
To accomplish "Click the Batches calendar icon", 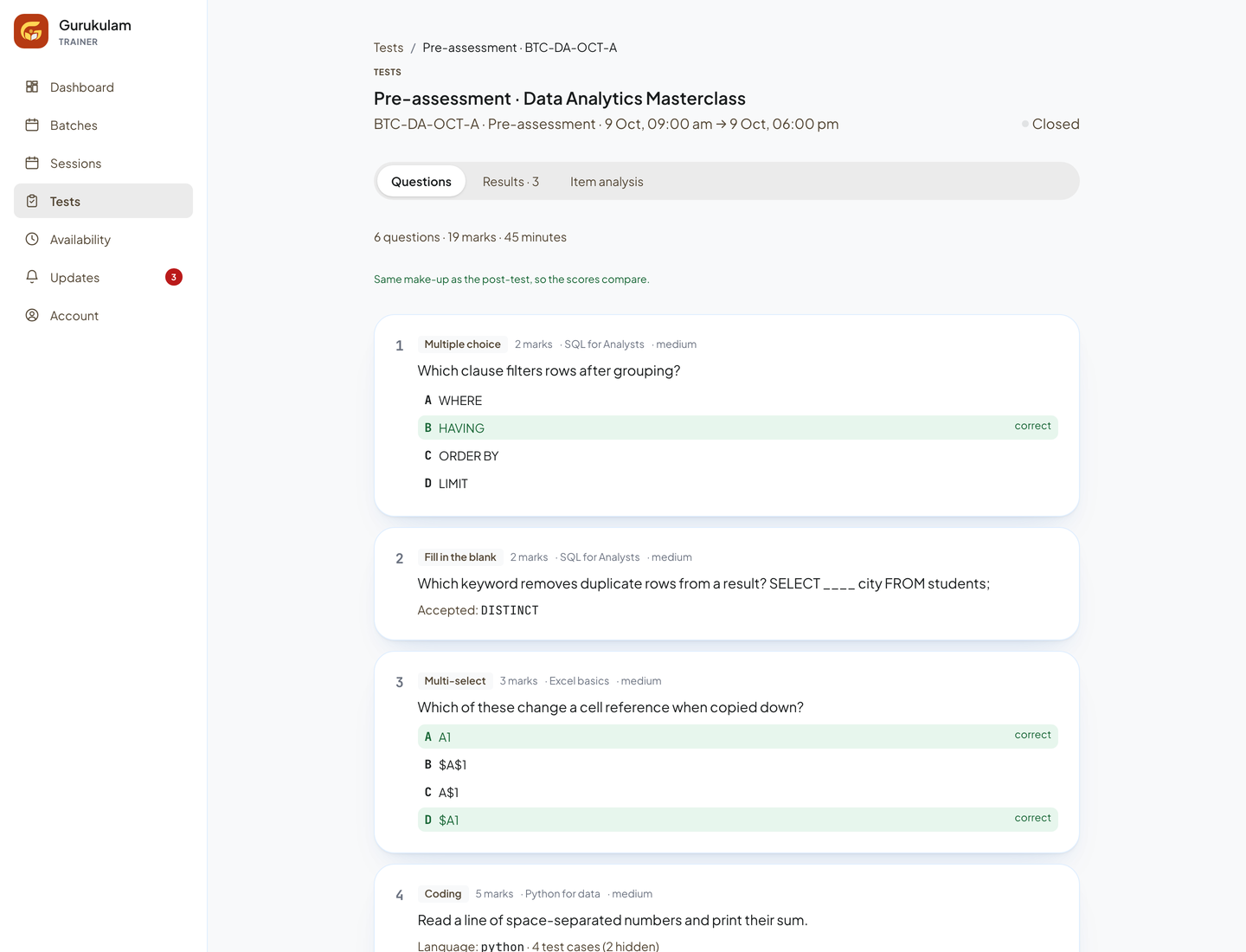I will pyautogui.click(x=32, y=125).
